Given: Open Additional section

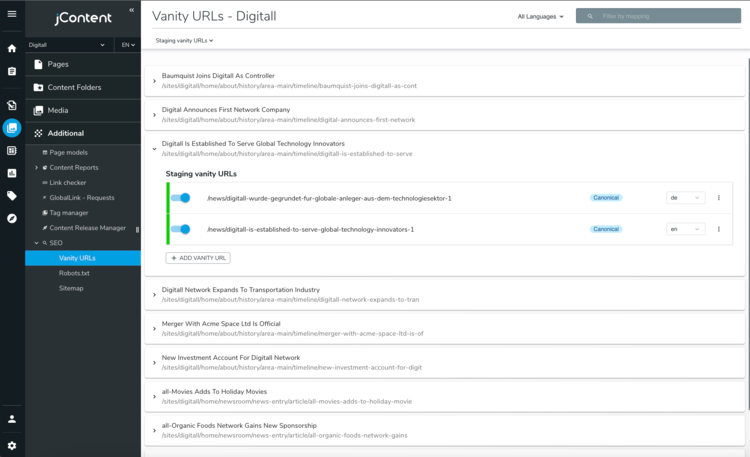Looking at the screenshot, I should tap(83, 133).
